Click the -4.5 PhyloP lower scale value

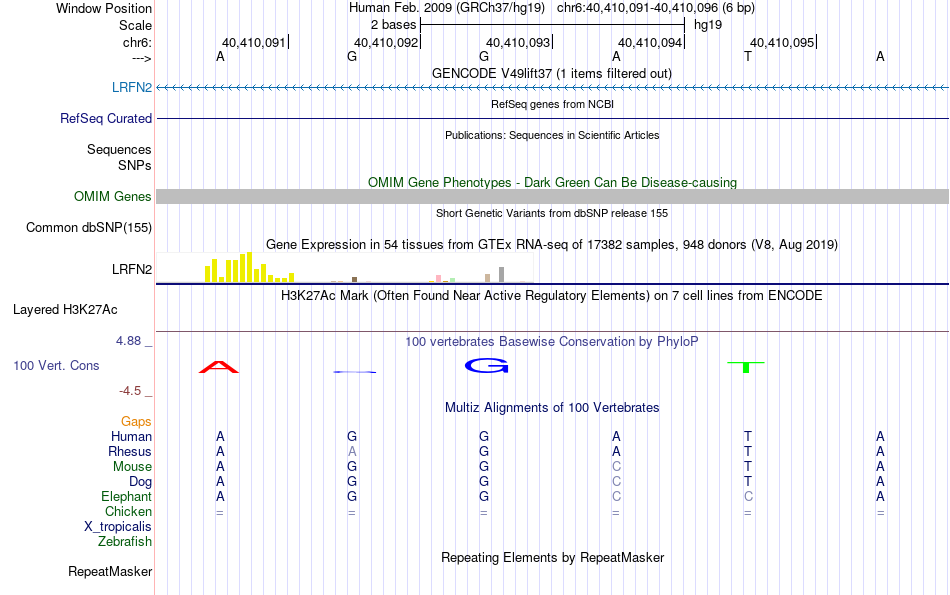click(130, 391)
